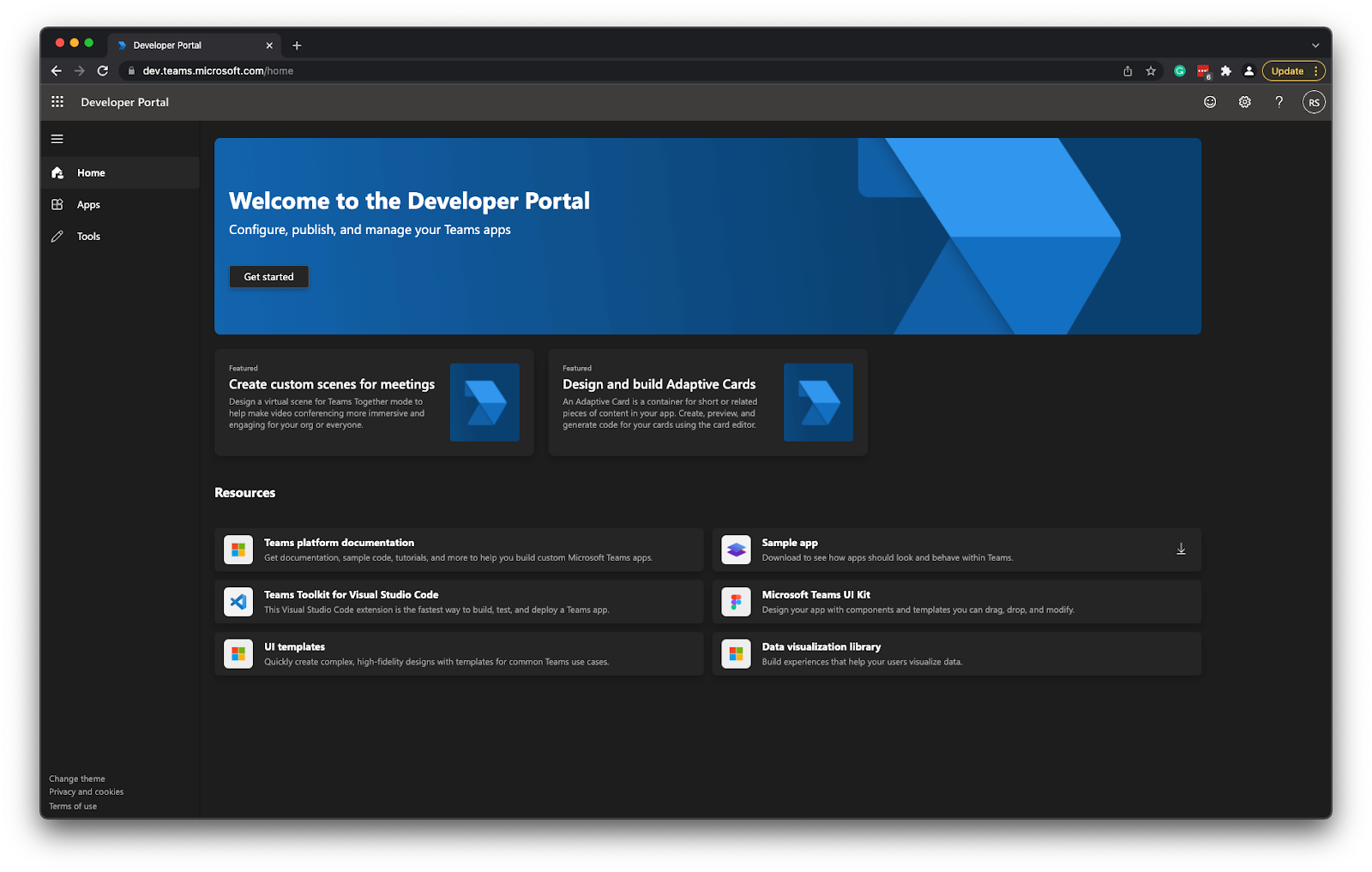Collapse the sidebar with the hamburger icon
This screenshot has width=1372, height=872.
(57, 138)
